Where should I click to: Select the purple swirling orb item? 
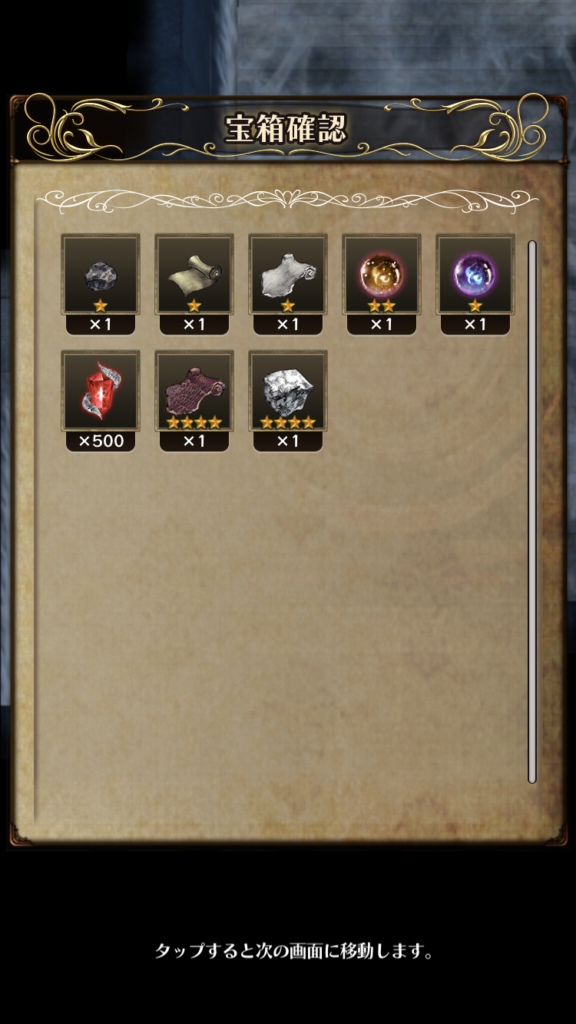[x=475, y=274]
